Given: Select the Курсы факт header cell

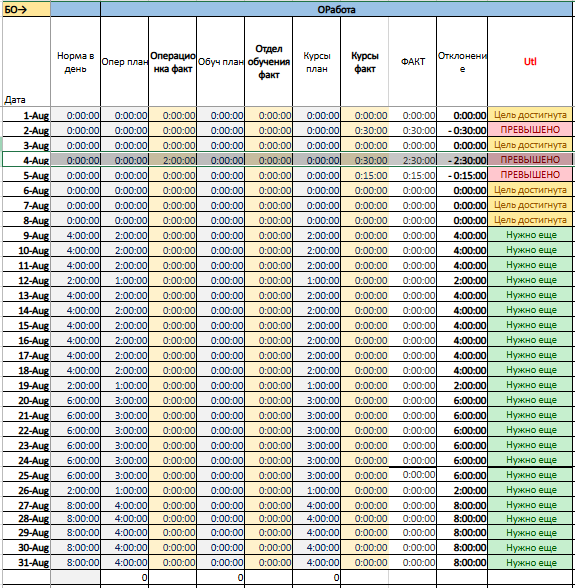Looking at the screenshot, I should pos(365,62).
